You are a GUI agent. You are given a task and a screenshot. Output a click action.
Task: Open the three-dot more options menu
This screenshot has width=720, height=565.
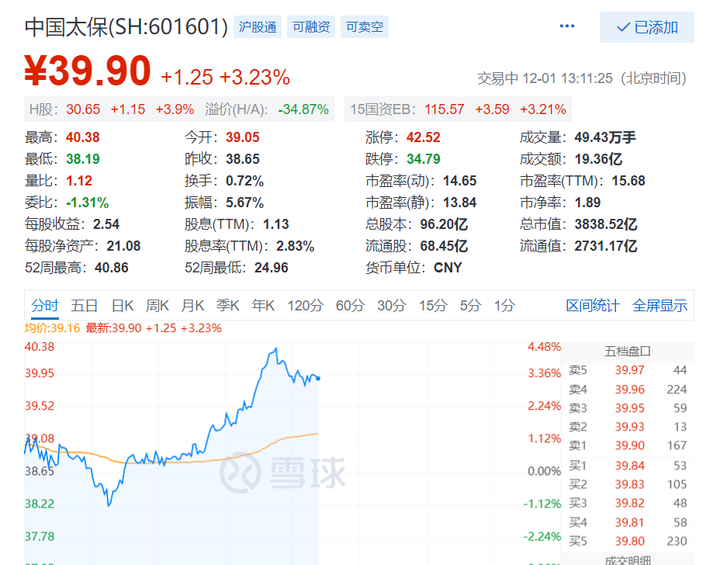click(567, 26)
